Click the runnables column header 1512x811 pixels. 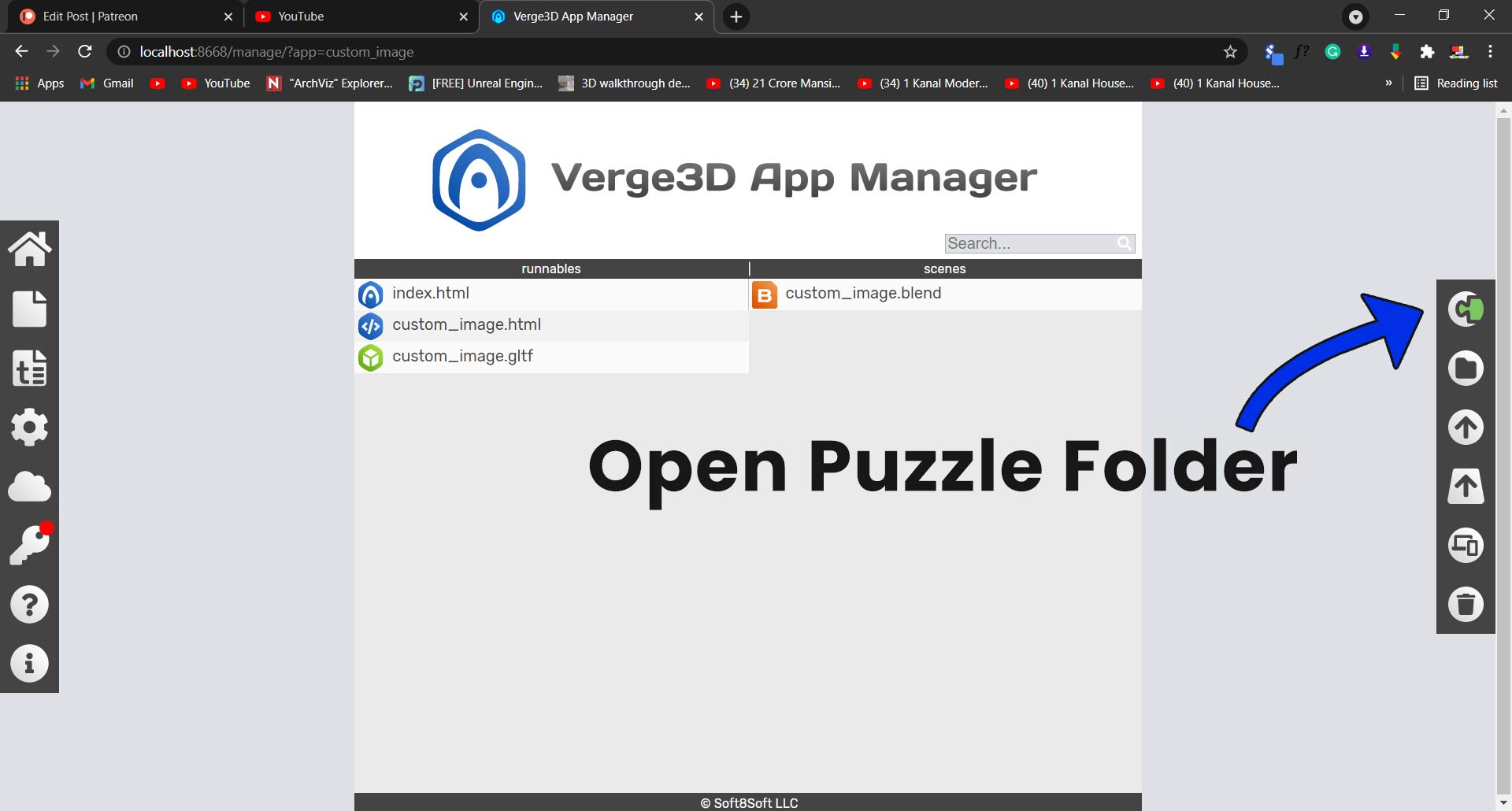[551, 268]
